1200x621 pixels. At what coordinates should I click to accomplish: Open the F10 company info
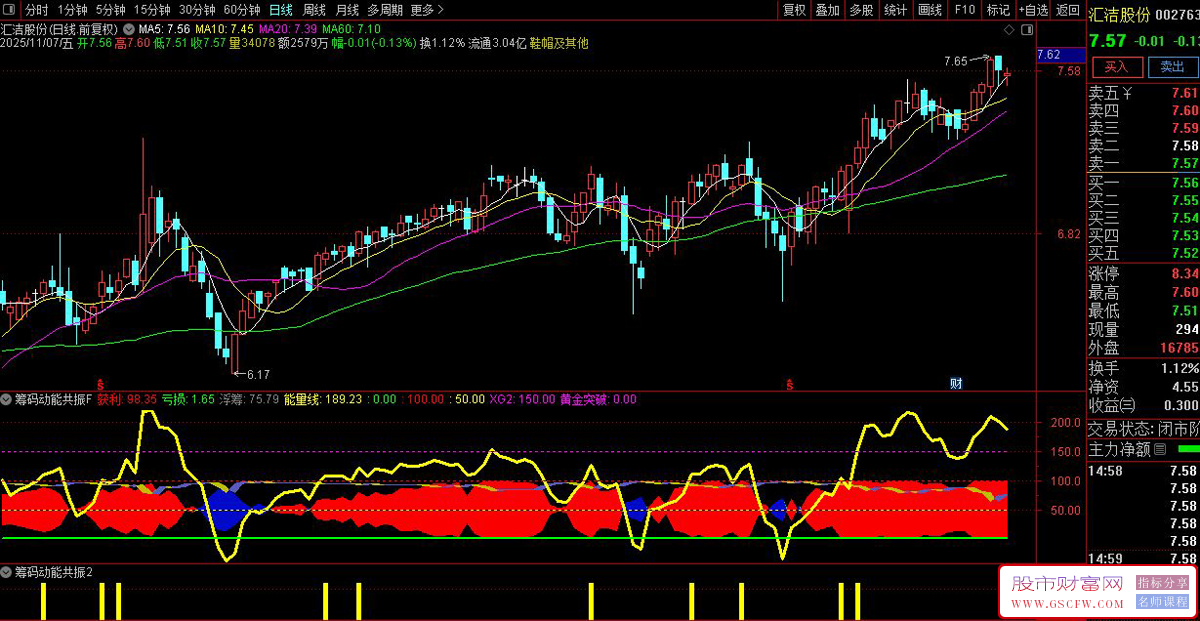(964, 10)
